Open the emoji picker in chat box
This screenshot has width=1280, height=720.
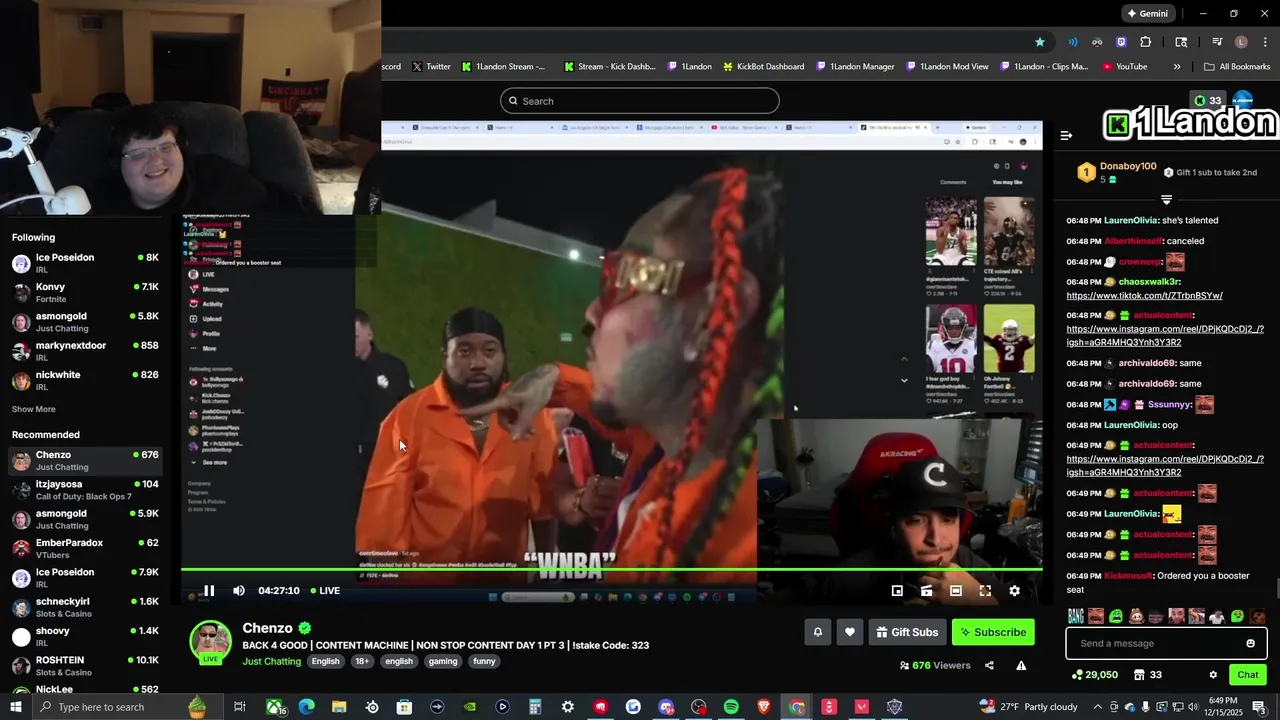[1250, 643]
